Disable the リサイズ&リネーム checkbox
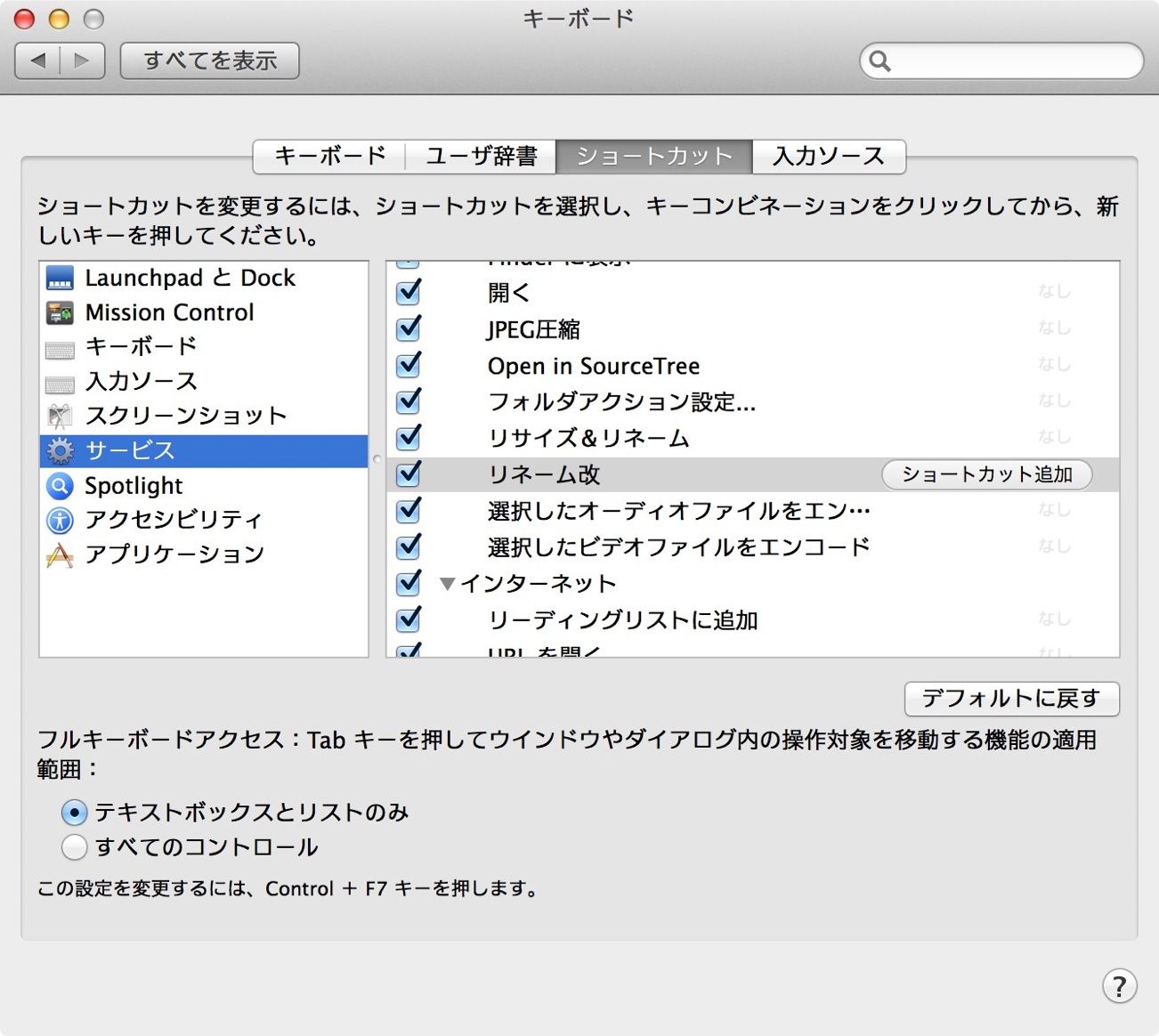This screenshot has width=1159, height=1036. tap(409, 438)
